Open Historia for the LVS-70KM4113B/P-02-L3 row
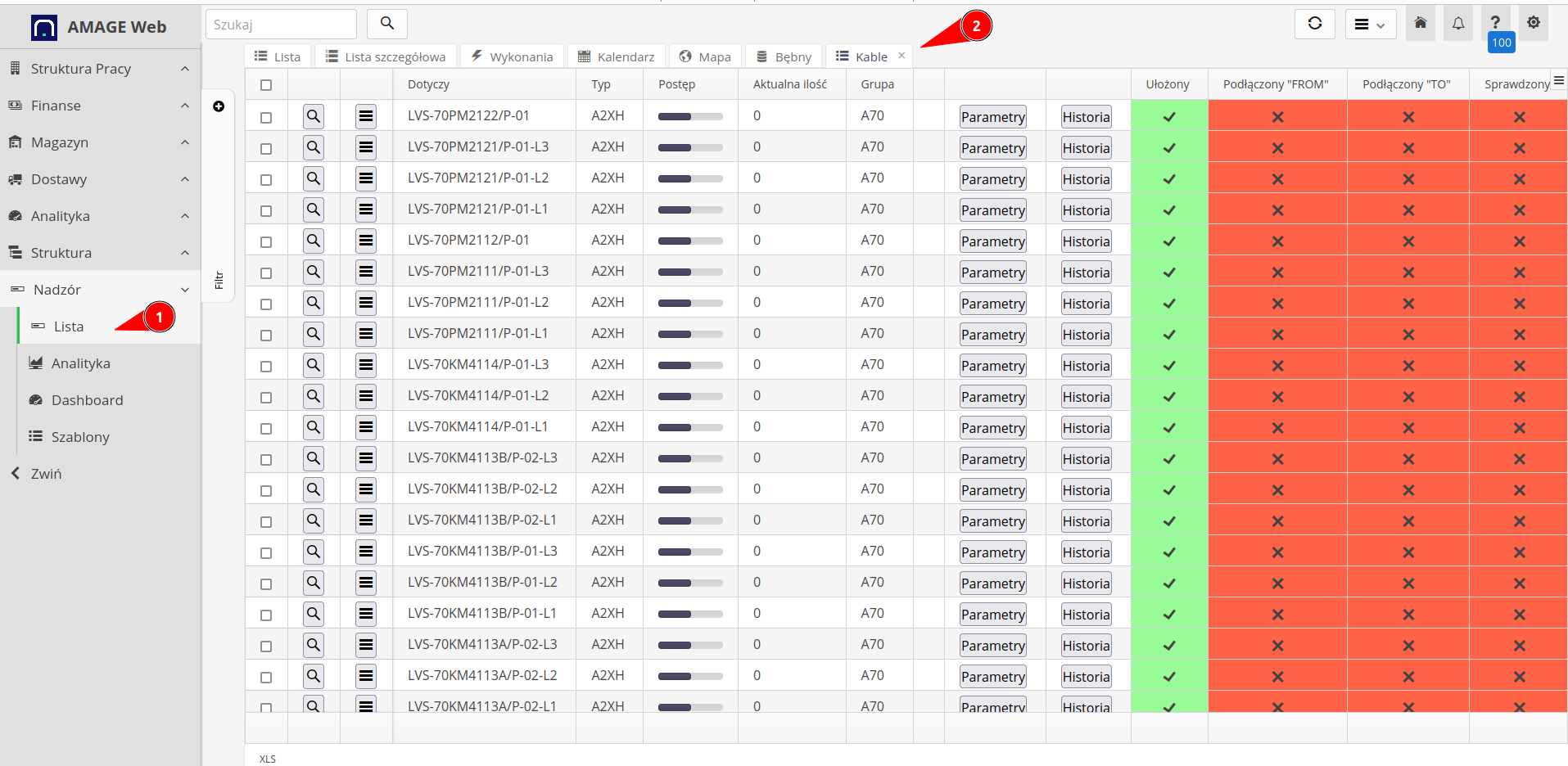Viewport: 1568px width, 766px height. click(1086, 458)
